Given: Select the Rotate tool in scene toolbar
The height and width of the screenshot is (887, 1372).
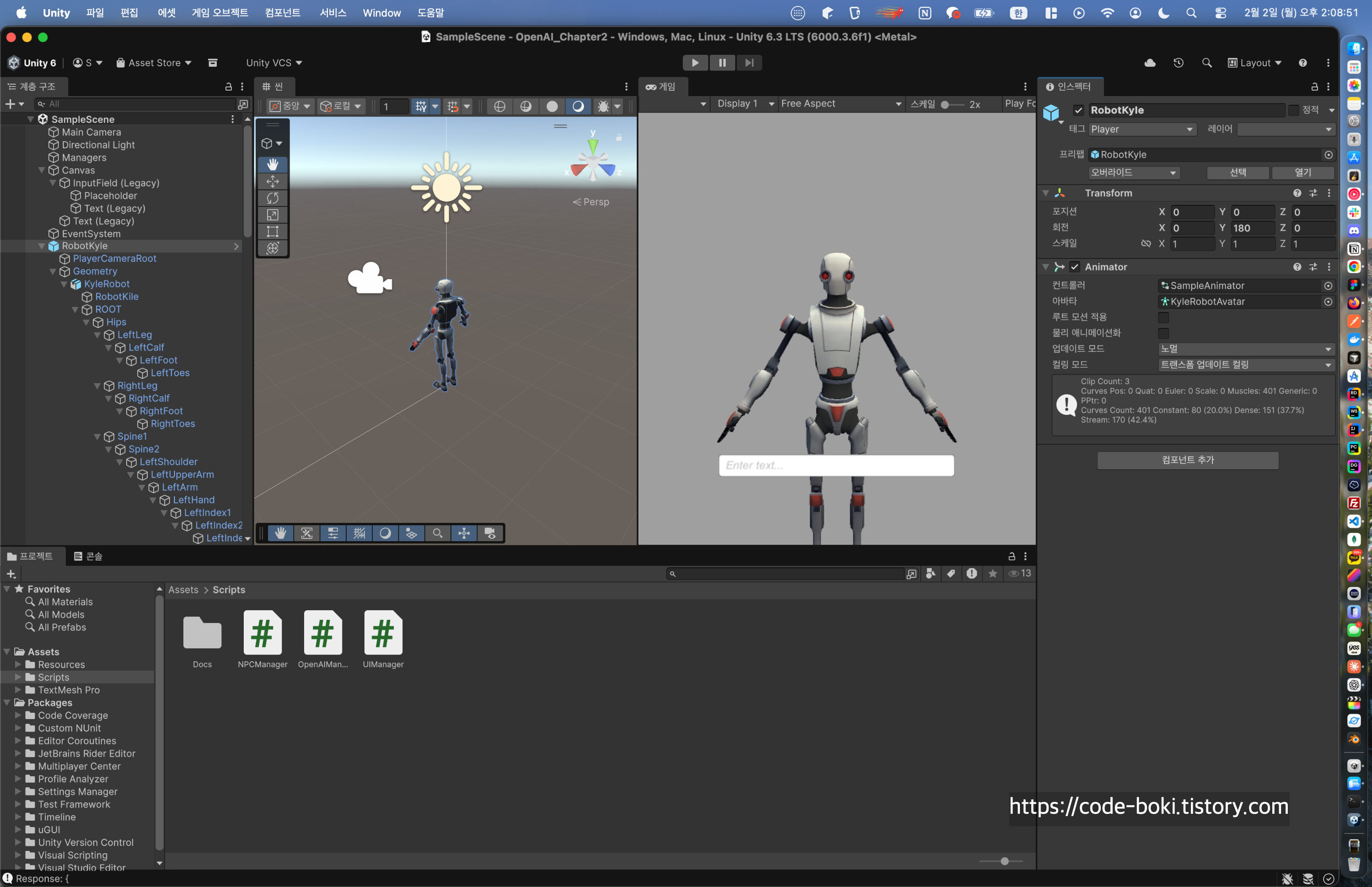Looking at the screenshot, I should 272,198.
